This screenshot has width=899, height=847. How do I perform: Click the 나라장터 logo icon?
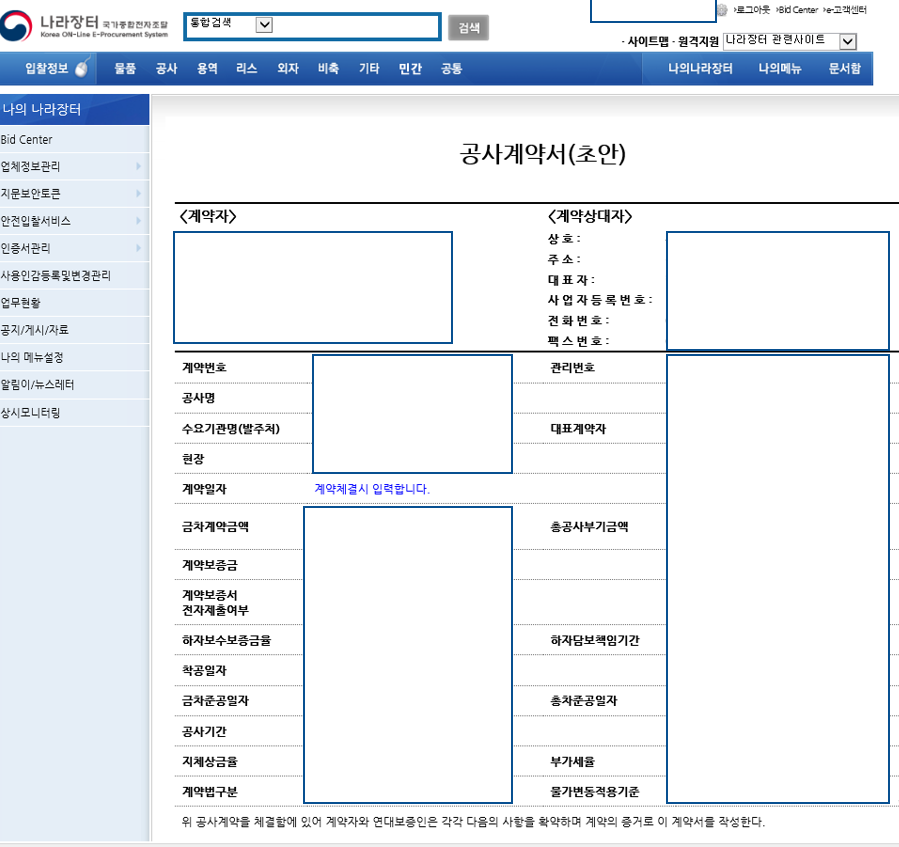point(16,26)
